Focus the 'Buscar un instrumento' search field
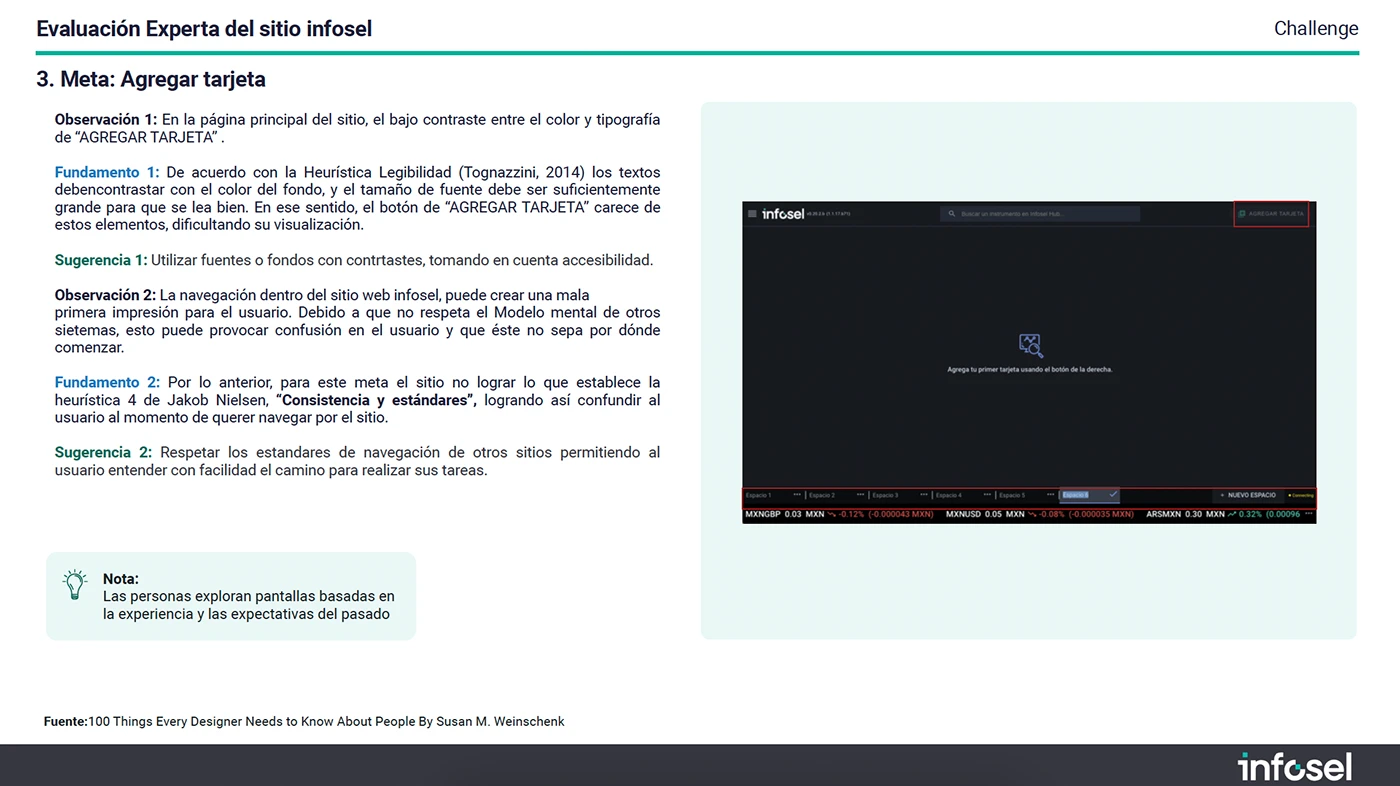Image resolution: width=1400 pixels, height=786 pixels. 1040,214
